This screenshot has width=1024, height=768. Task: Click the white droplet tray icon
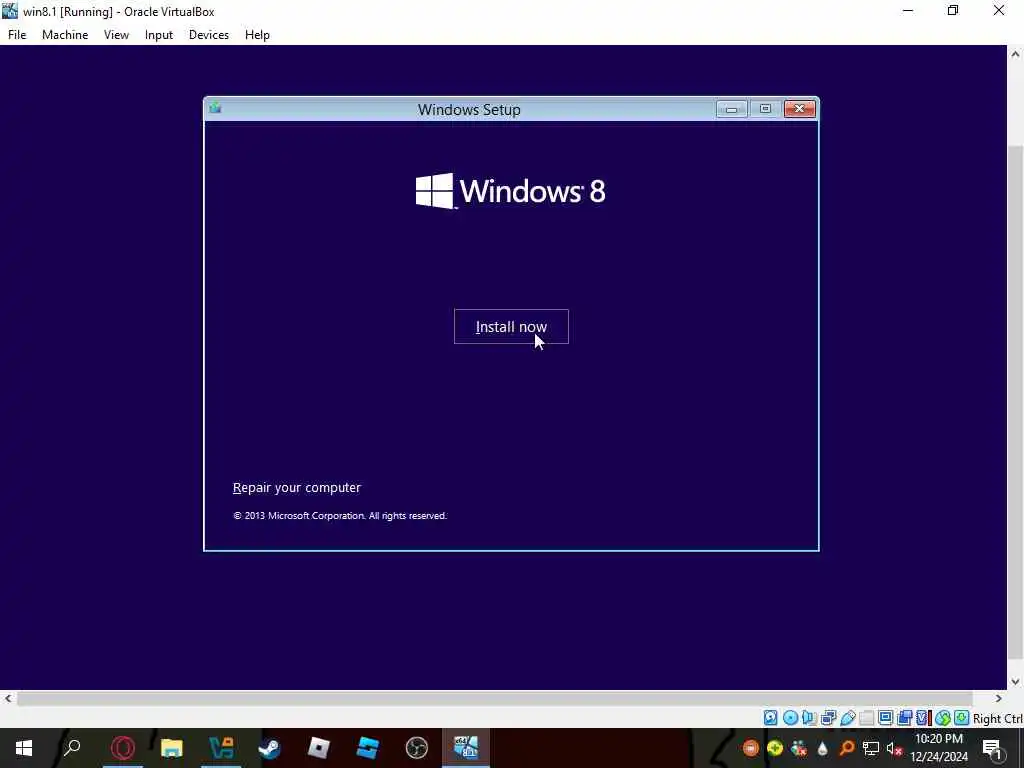point(823,748)
